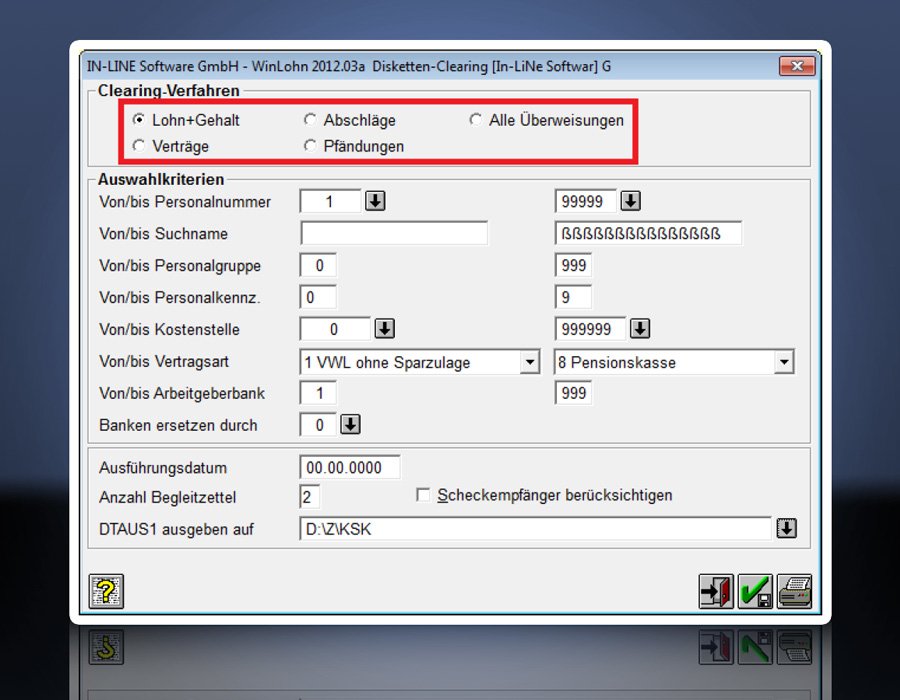
Task: Click the DTAUS1 path field D:\Z\KSK
Action: 535,528
